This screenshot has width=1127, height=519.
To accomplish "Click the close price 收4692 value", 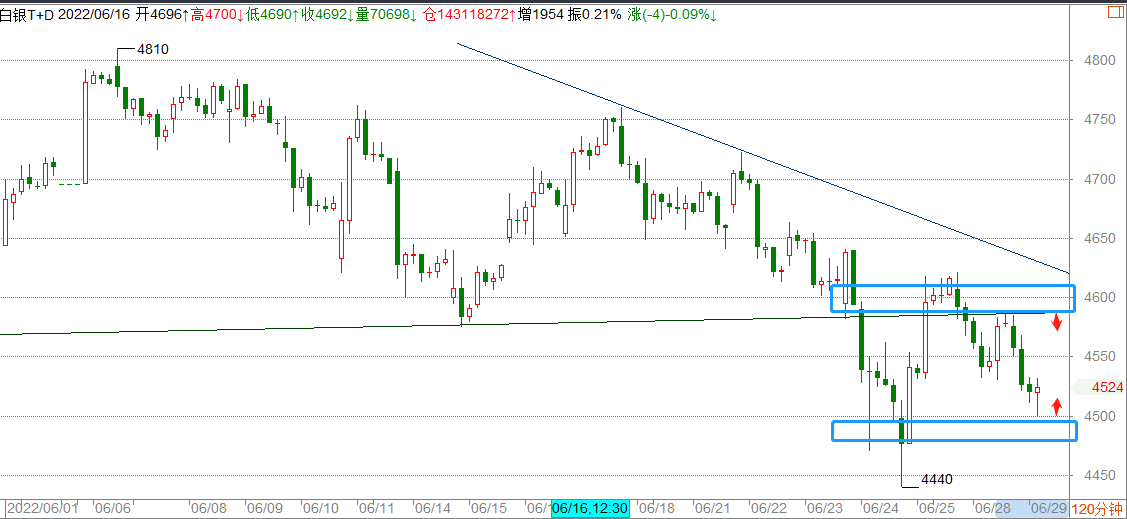I will pyautogui.click(x=328, y=14).
